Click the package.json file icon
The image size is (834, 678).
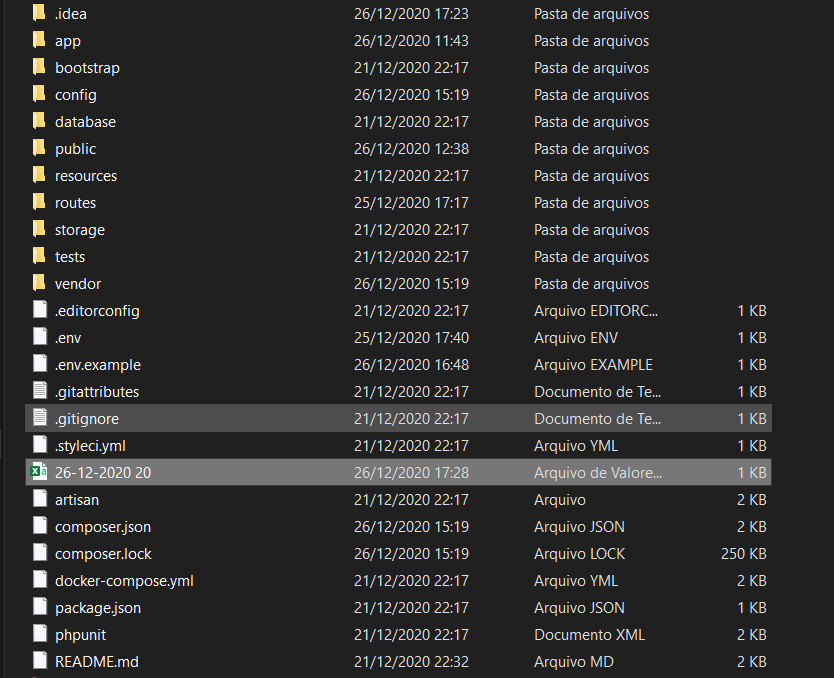point(40,607)
